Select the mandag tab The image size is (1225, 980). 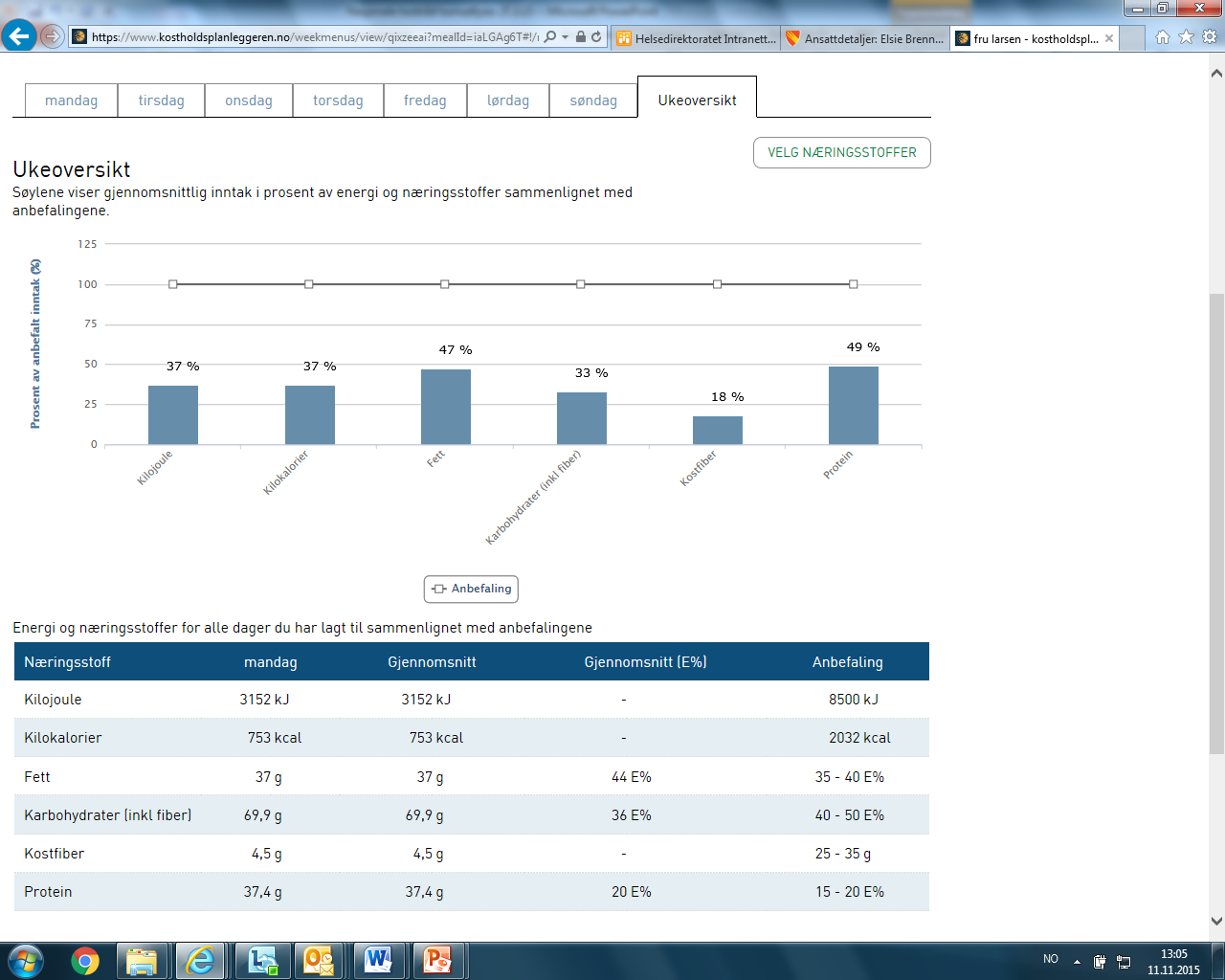click(71, 100)
